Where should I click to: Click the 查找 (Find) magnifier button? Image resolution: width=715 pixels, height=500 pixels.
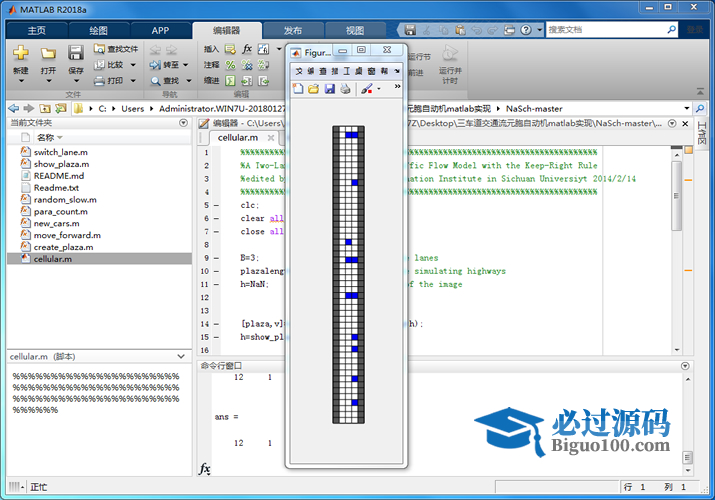coord(165,81)
